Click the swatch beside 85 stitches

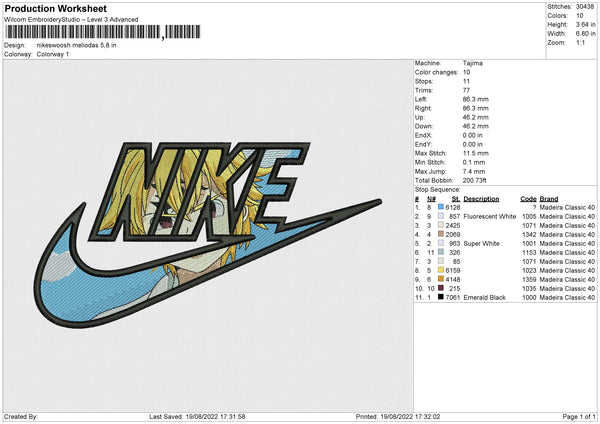tap(441, 261)
